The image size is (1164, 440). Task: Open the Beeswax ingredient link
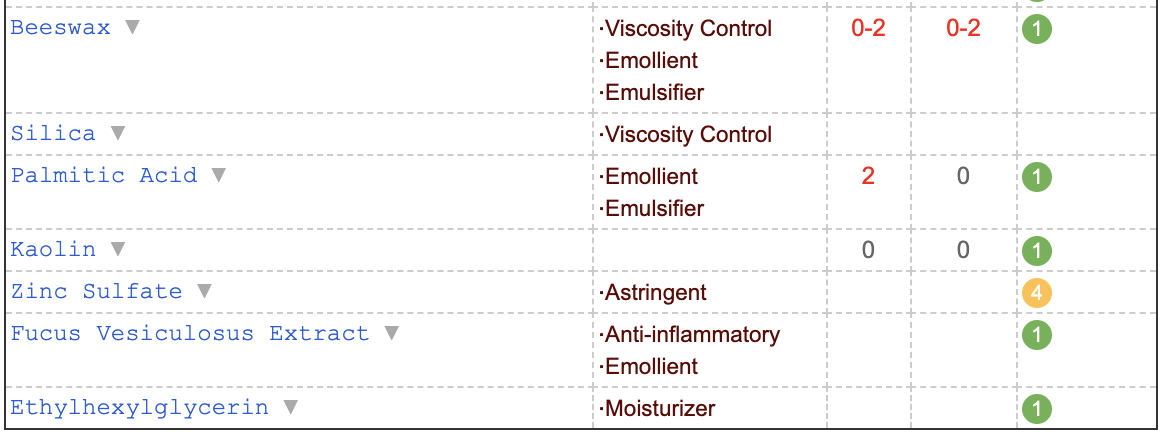tap(60, 27)
